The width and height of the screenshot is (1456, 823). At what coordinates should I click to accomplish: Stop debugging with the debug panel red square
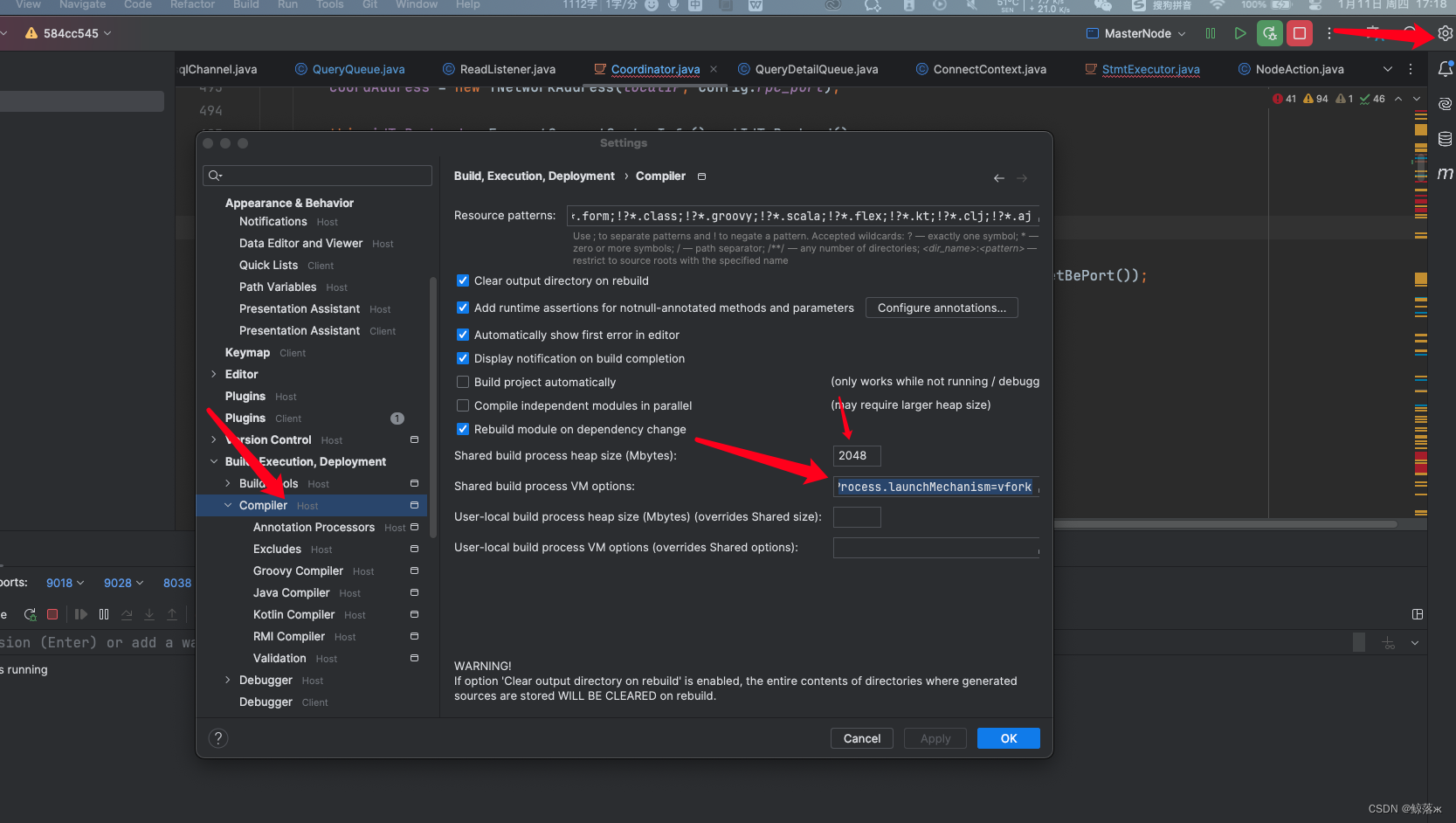[x=52, y=614]
